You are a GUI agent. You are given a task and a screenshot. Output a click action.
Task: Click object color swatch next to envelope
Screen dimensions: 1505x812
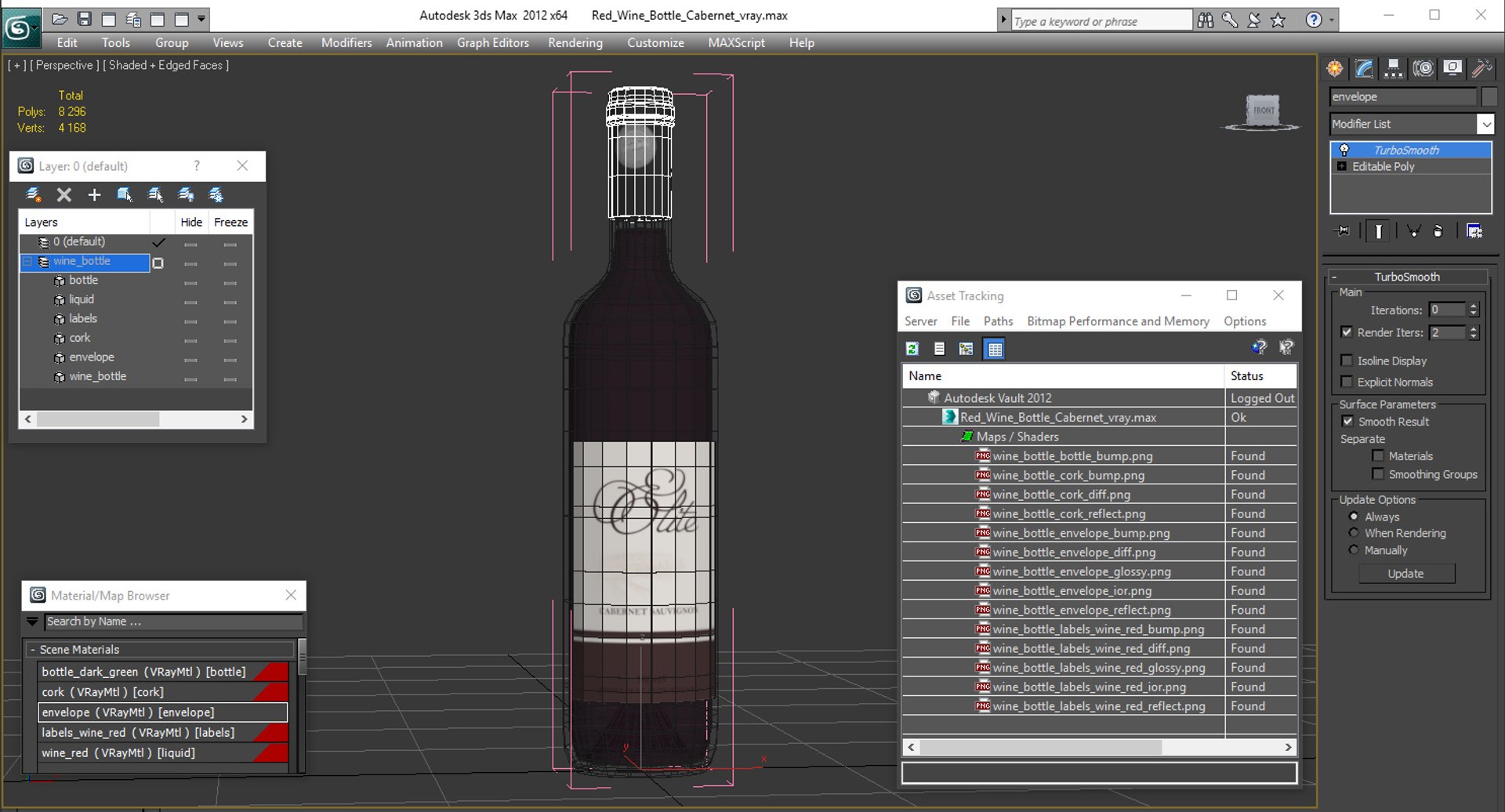point(1489,96)
